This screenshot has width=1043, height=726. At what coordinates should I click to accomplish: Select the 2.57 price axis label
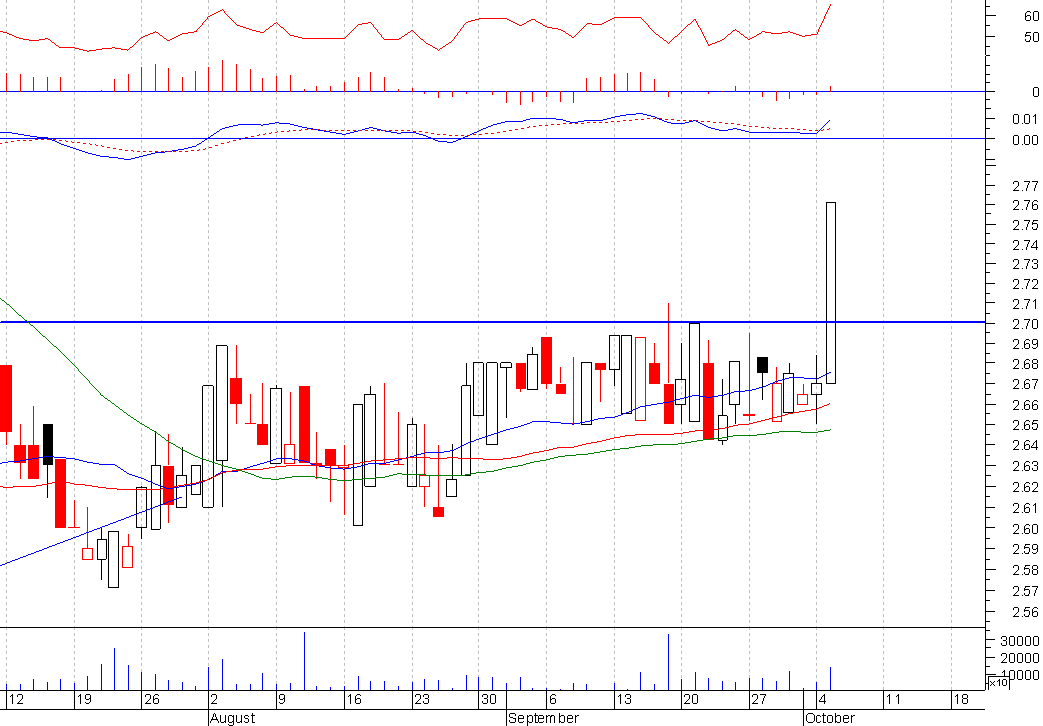click(1025, 591)
